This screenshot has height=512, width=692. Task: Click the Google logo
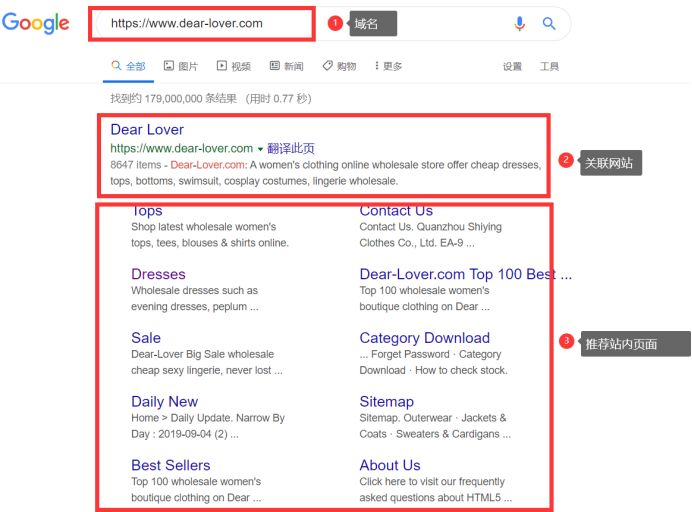point(36,23)
